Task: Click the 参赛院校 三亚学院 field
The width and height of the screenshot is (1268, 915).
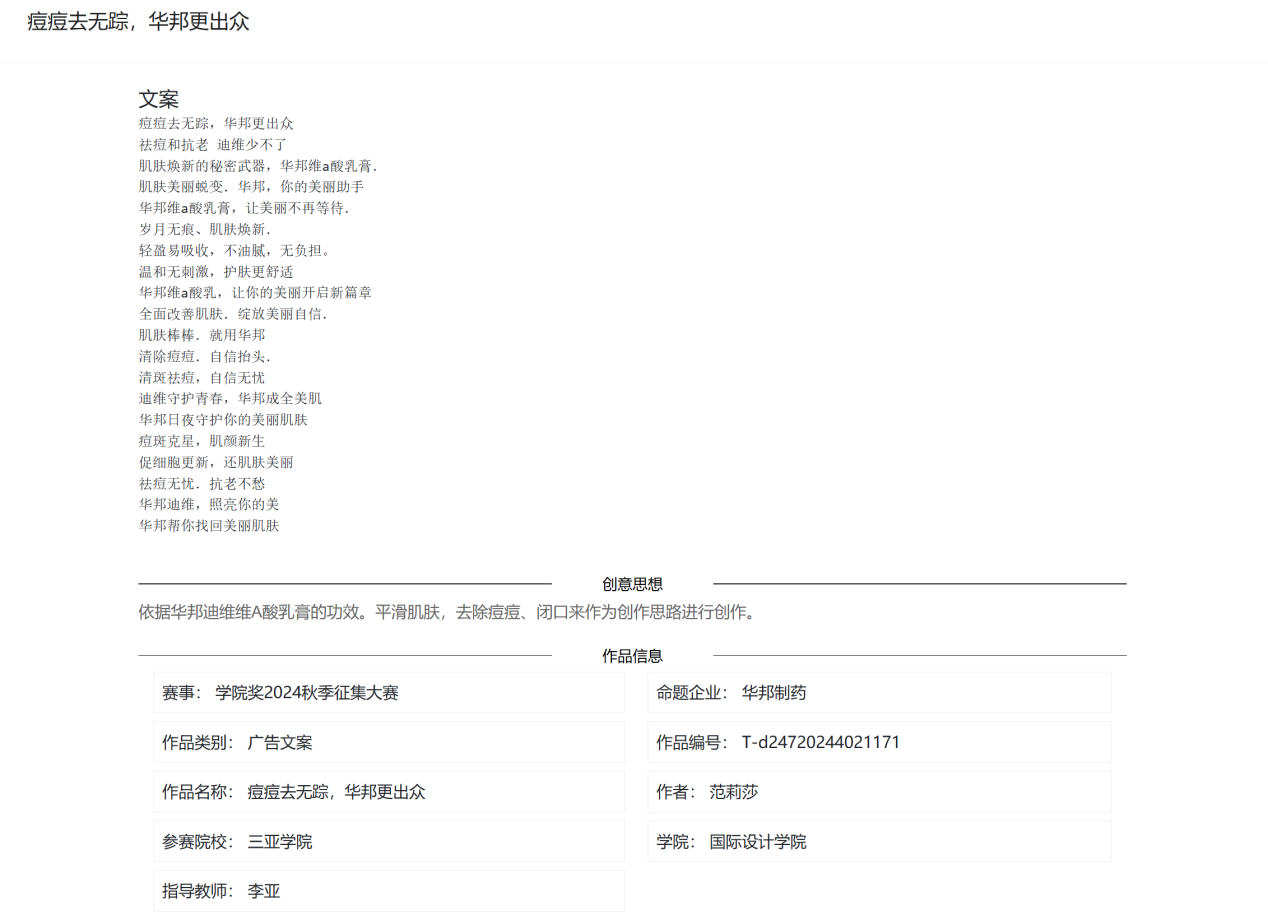Action: (388, 842)
